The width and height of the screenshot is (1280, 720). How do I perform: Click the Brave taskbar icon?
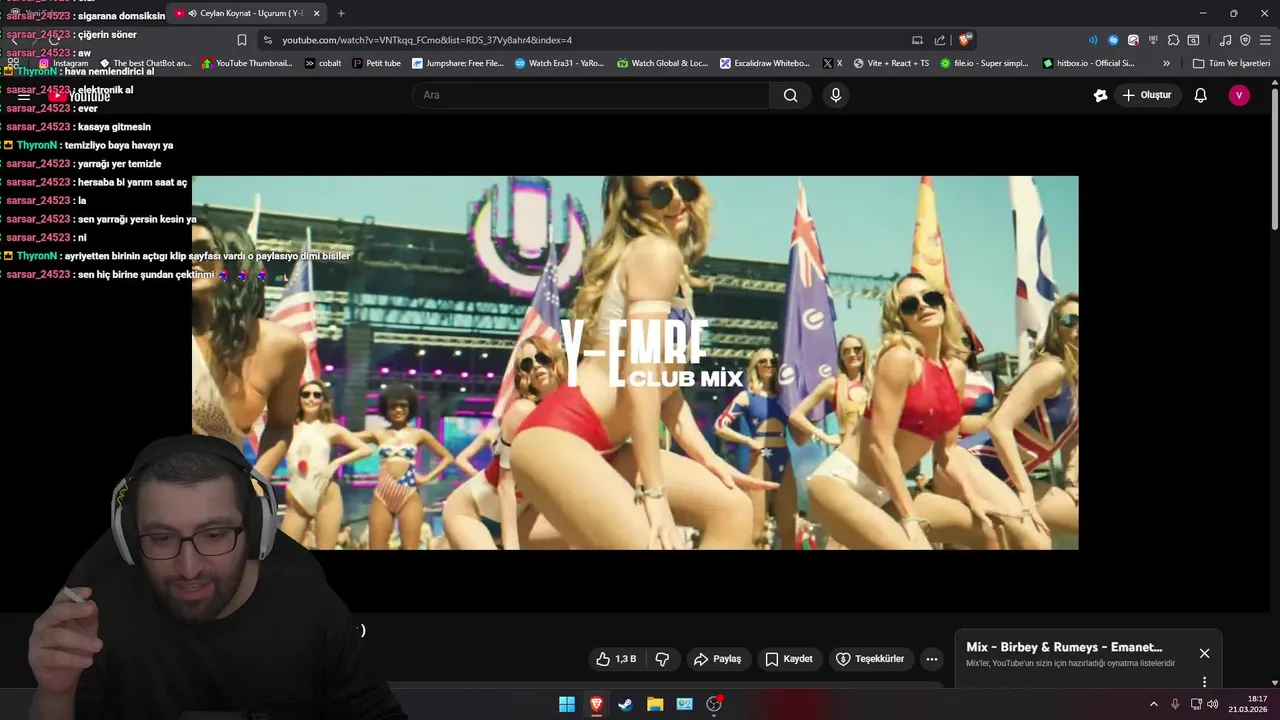[596, 704]
